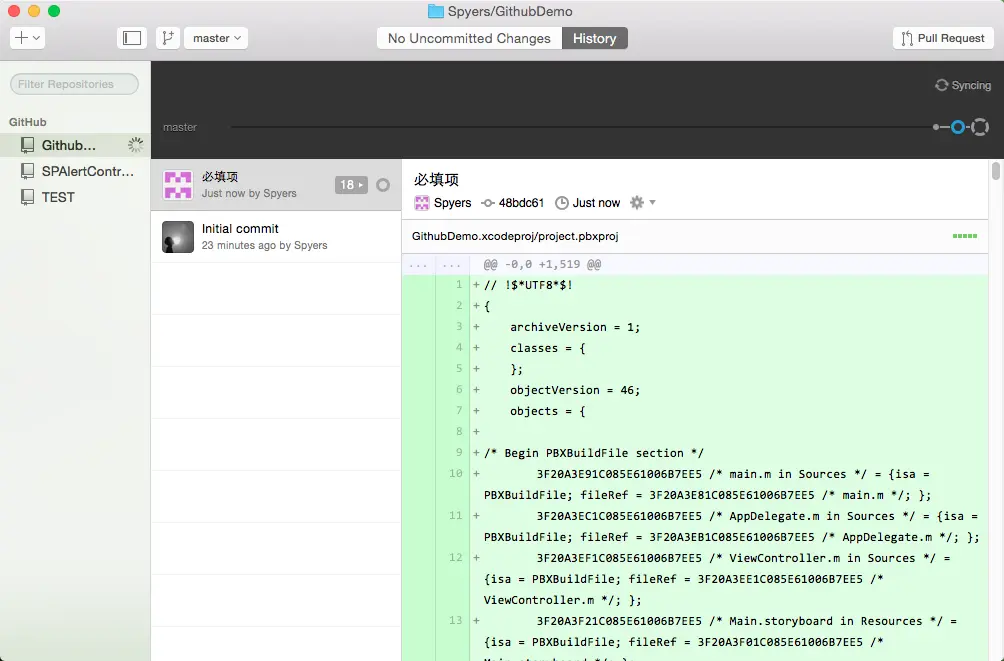Switch to No Uncommitted Changes tab
Viewport: 1004px width, 661px height.
tap(469, 38)
